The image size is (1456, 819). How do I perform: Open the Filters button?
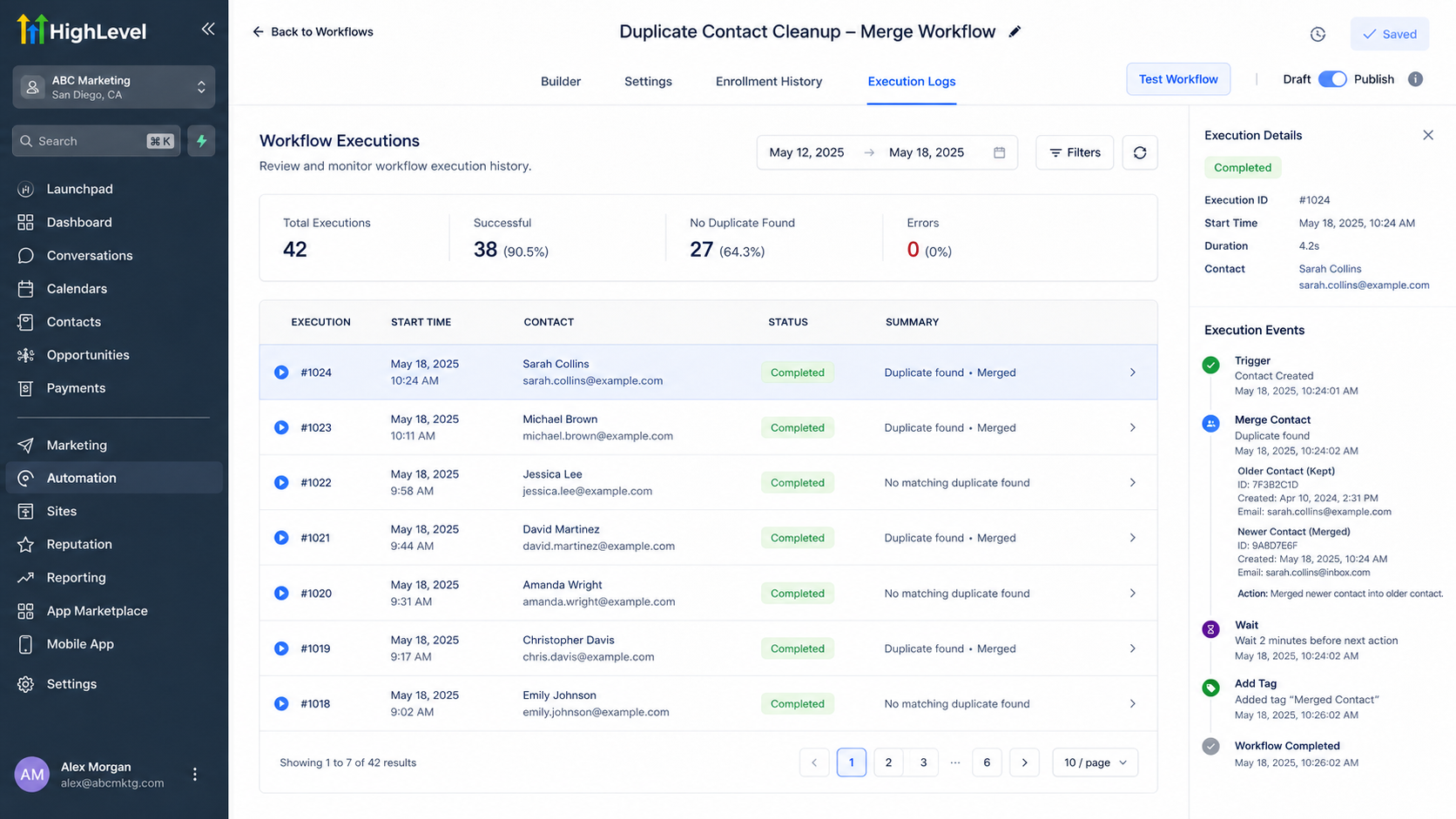click(1075, 152)
